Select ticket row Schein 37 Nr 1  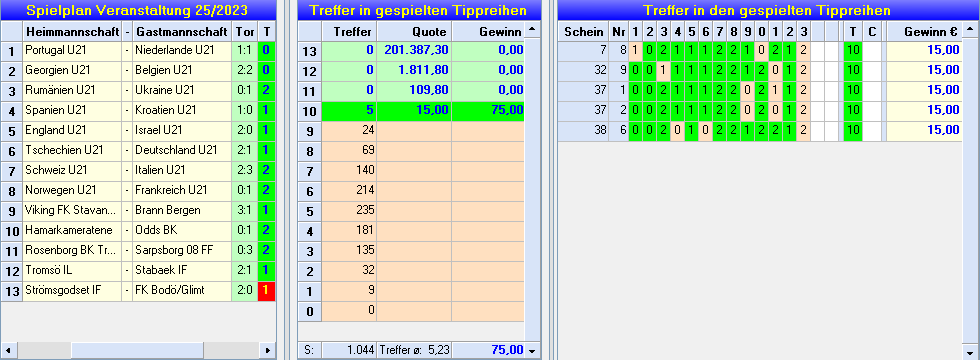(x=759, y=91)
